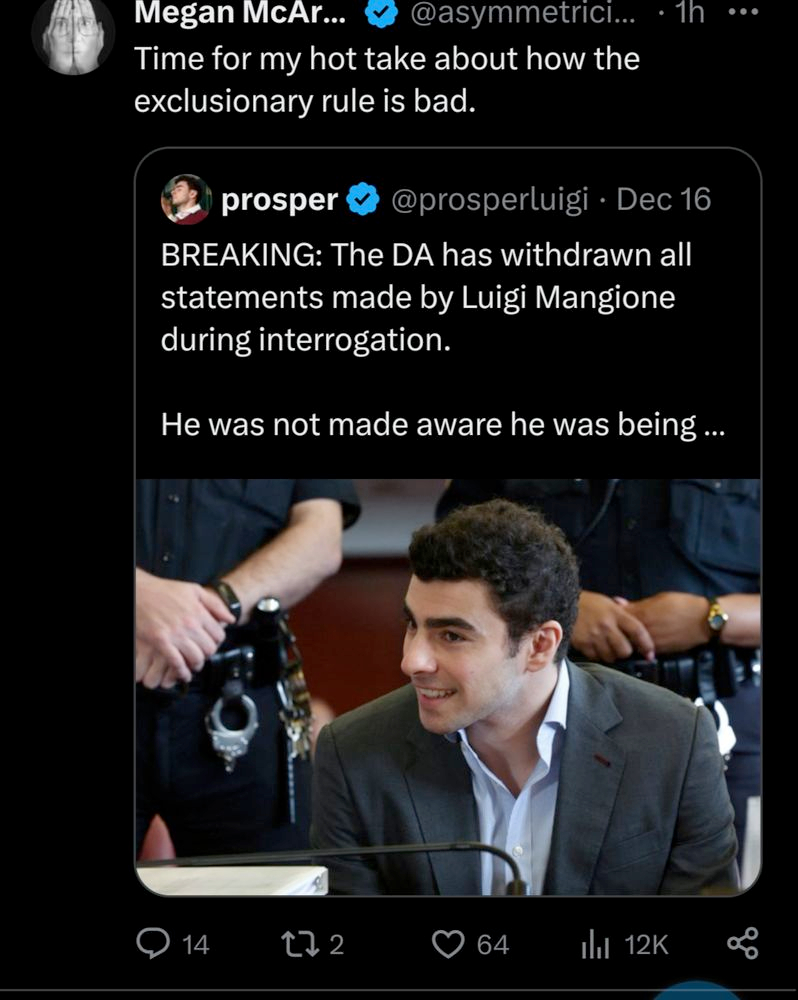Click the 1h timestamp
Screen dimensions: 798x1000
point(689,14)
